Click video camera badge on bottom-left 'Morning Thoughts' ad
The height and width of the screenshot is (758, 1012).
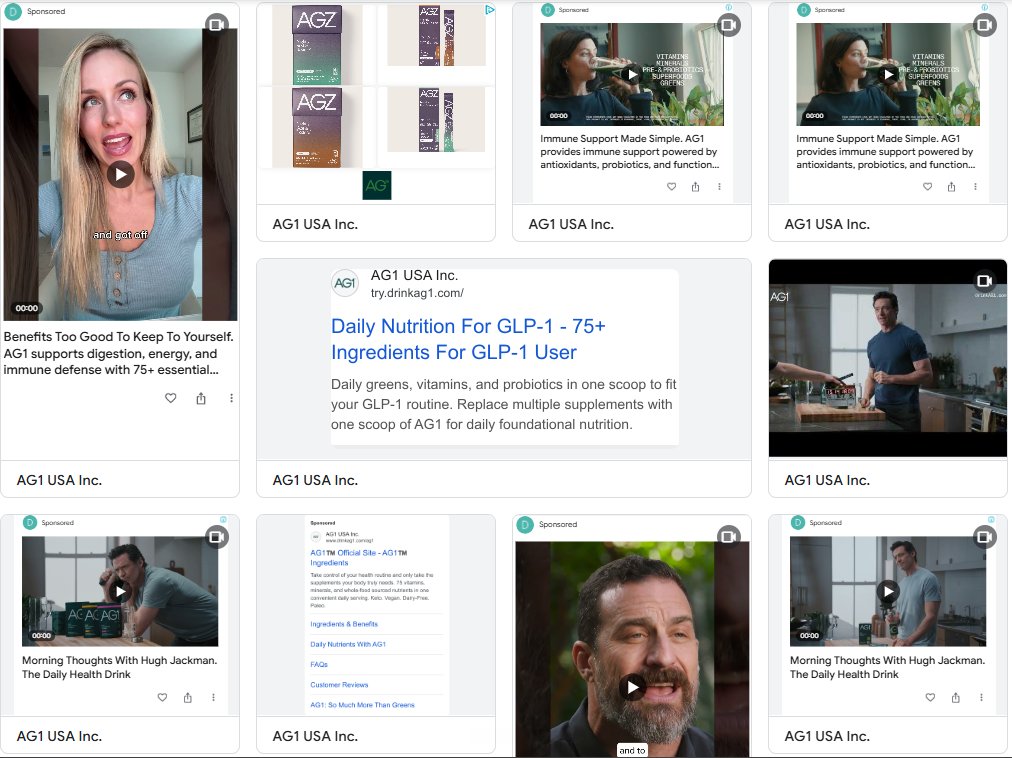pos(217,537)
